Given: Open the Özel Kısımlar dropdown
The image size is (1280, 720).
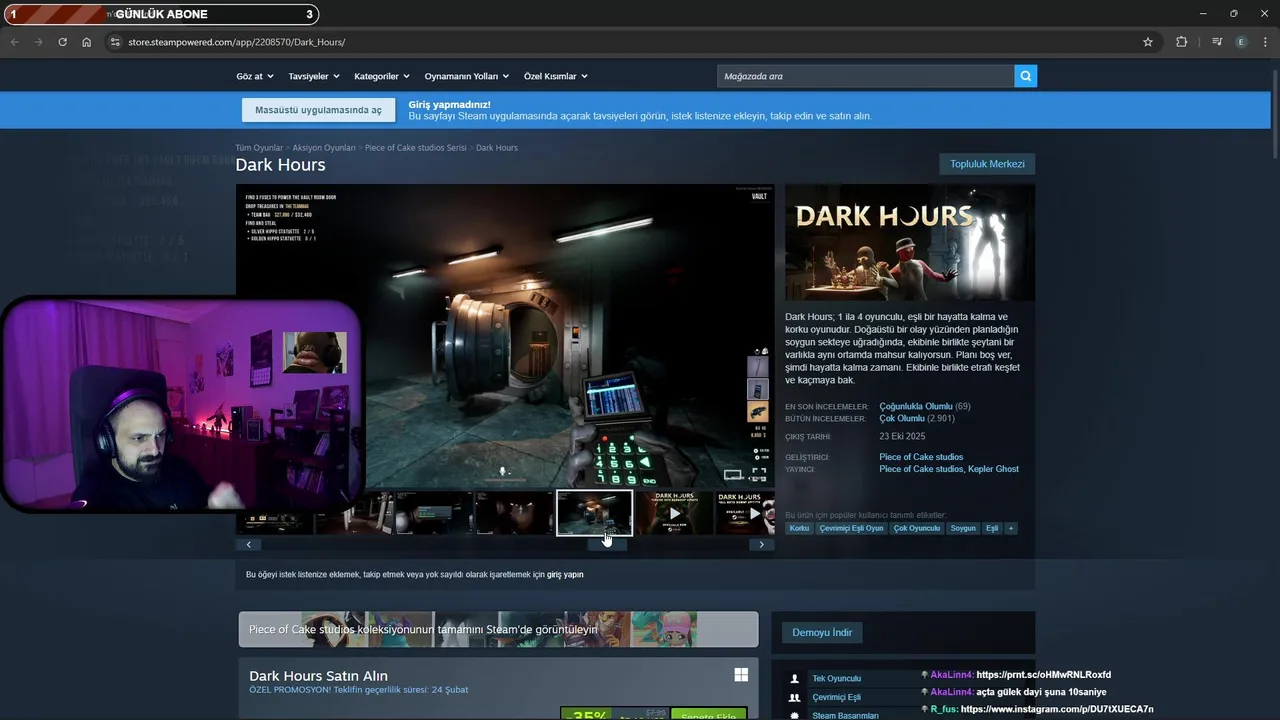Looking at the screenshot, I should 555,76.
